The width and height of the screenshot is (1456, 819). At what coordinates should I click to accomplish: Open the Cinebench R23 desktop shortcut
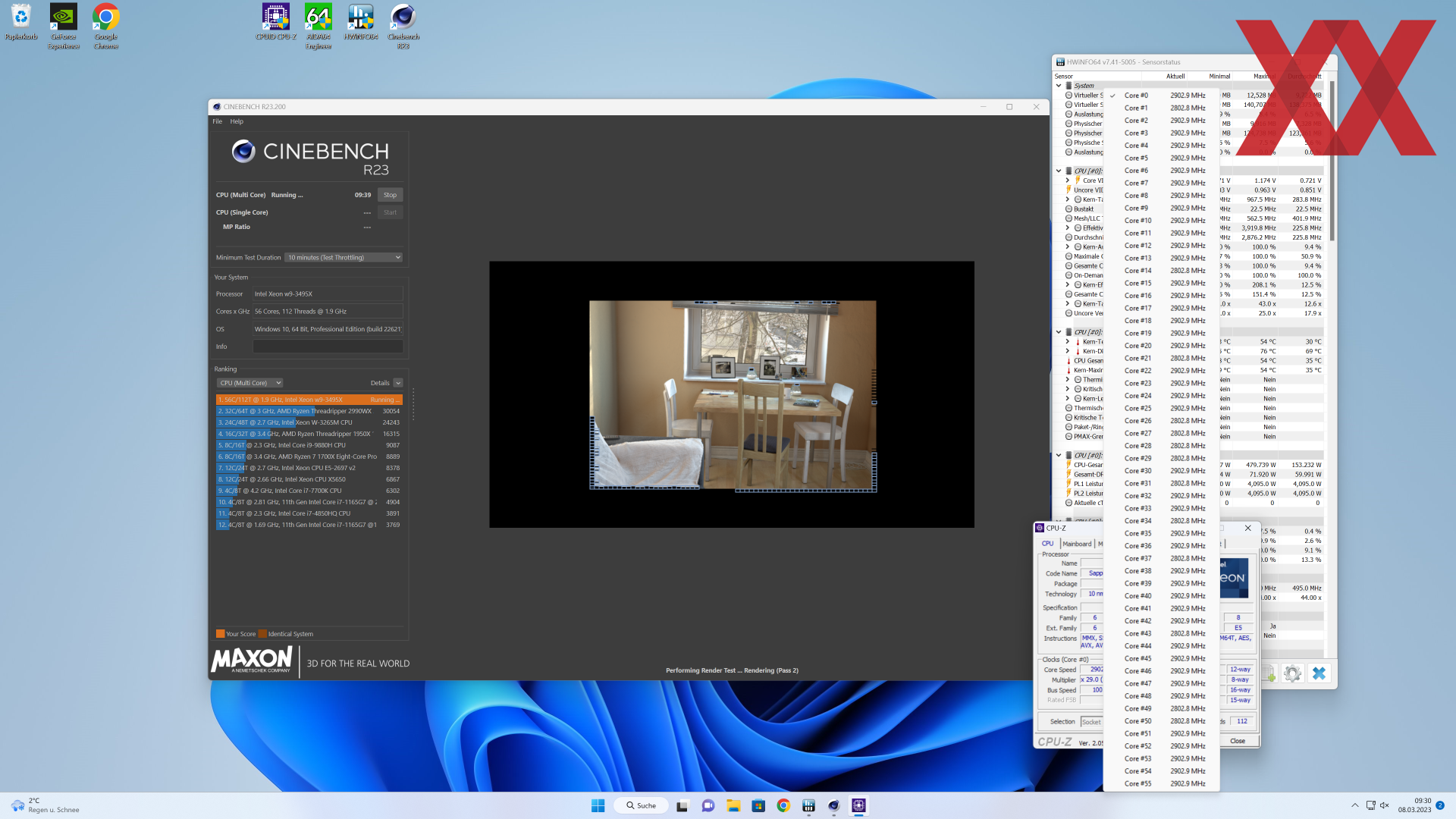[x=403, y=27]
